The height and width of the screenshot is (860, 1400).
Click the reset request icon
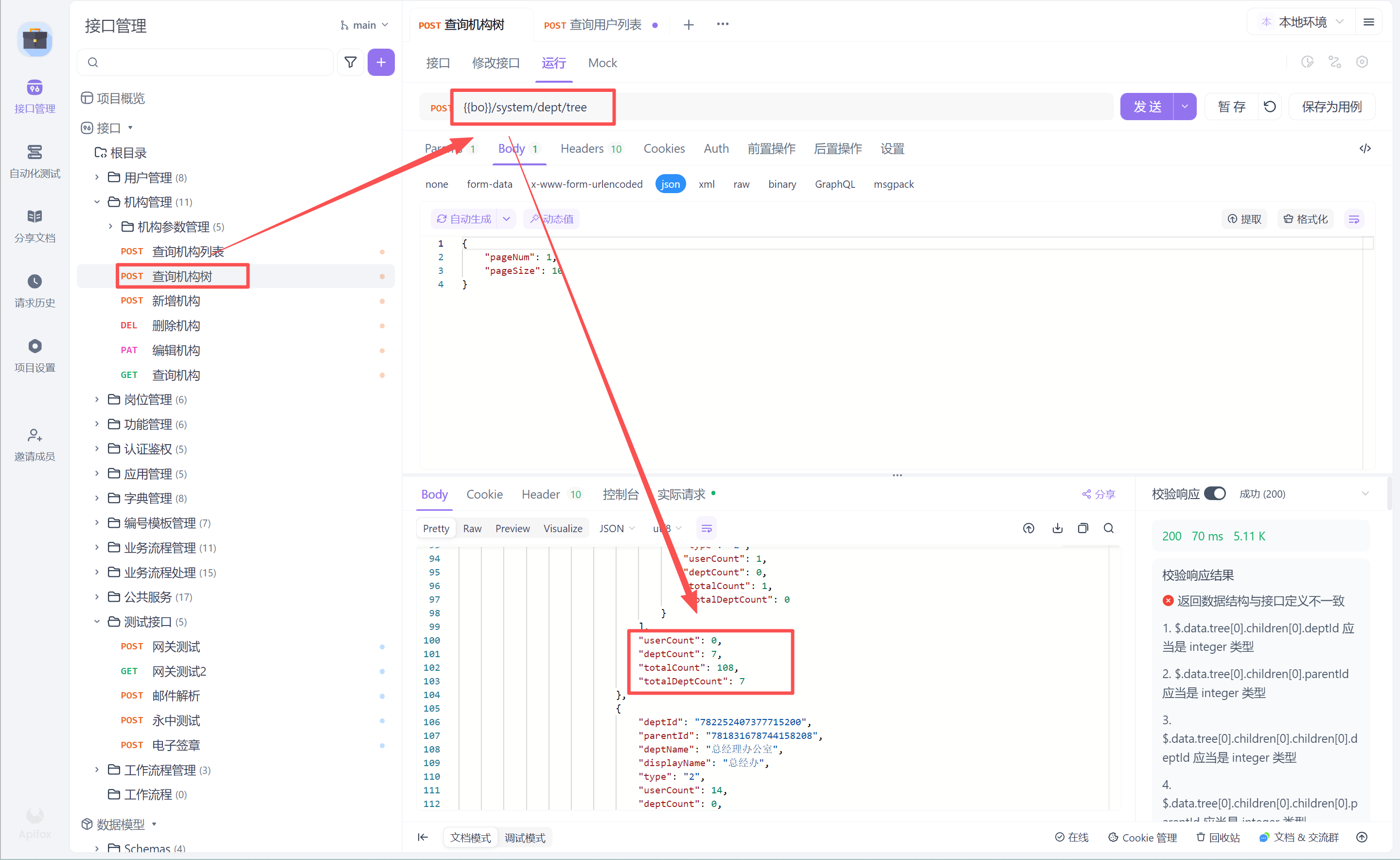coord(1270,107)
